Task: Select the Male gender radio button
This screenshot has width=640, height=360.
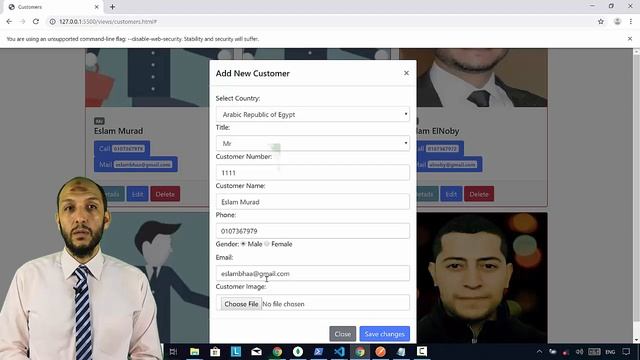Action: tap(243, 244)
